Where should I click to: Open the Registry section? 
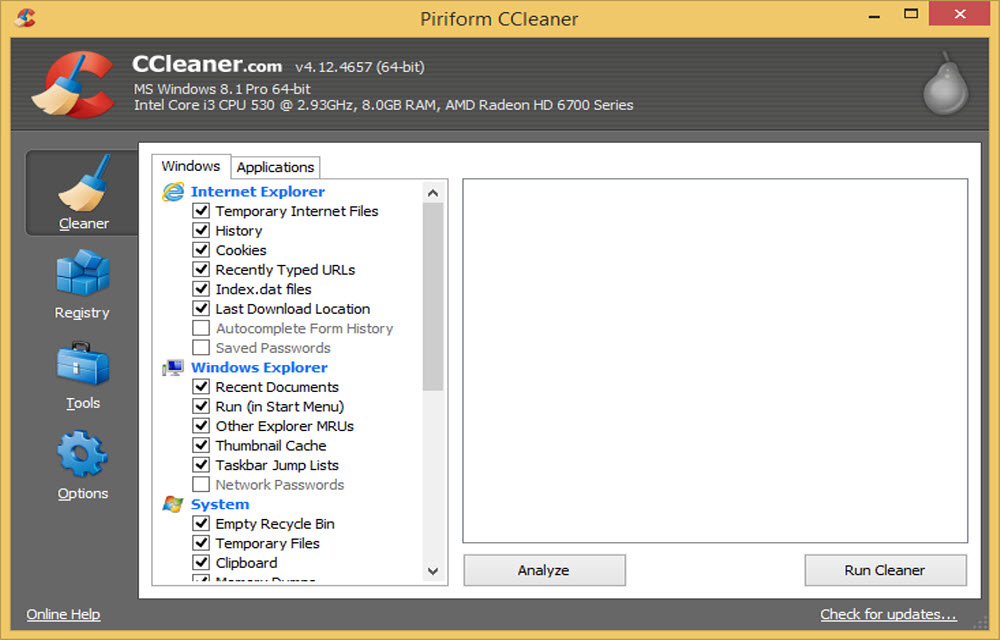[x=82, y=285]
